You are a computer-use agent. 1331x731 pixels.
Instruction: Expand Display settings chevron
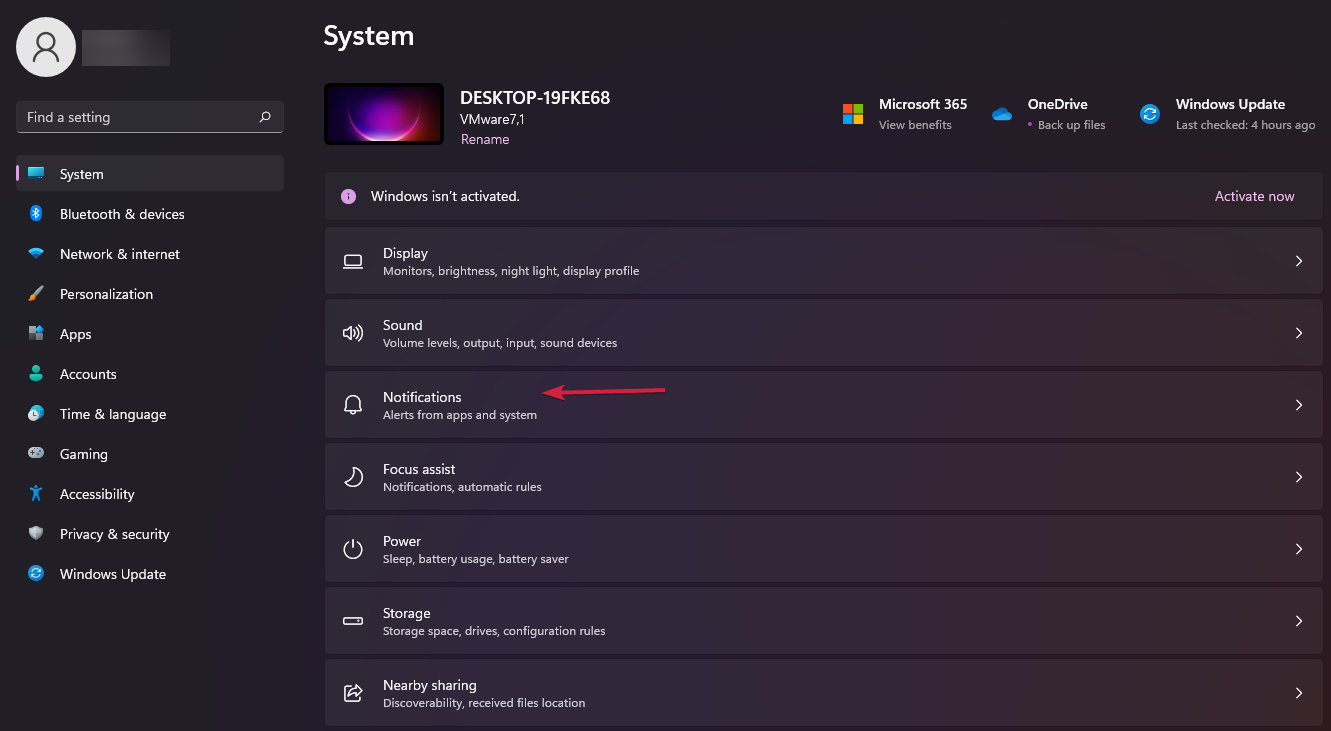pyautogui.click(x=1299, y=261)
